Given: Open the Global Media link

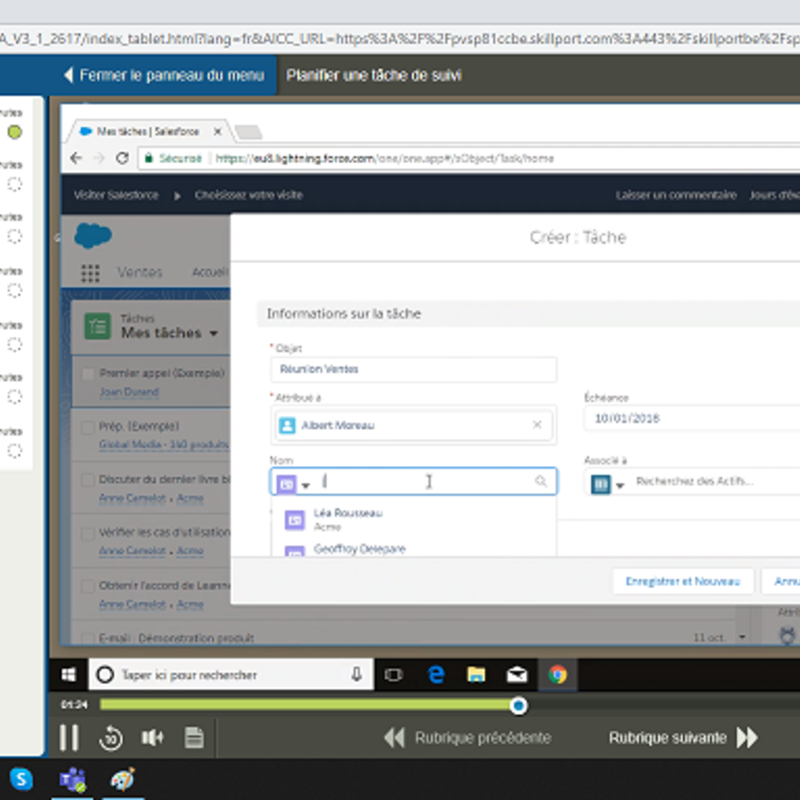Looking at the screenshot, I should [x=164, y=444].
